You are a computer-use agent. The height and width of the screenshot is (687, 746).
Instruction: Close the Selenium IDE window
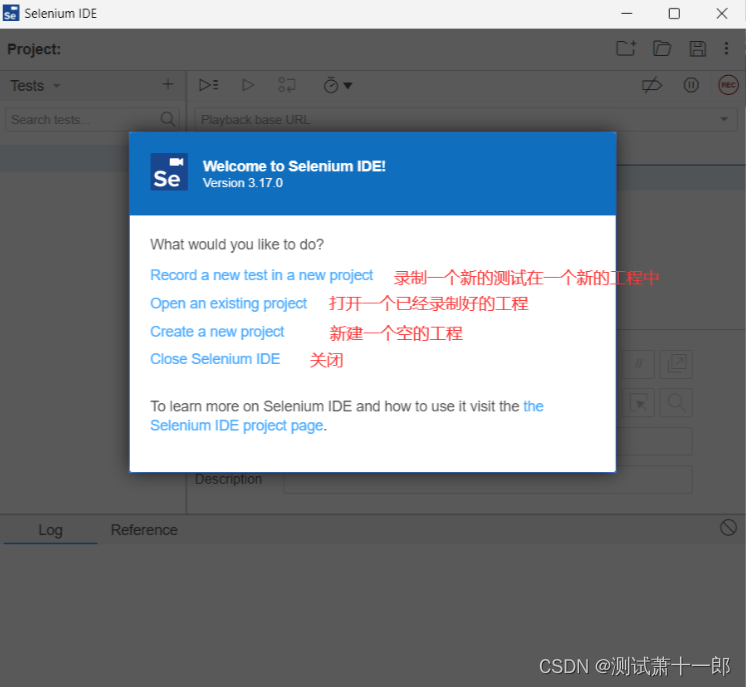(x=722, y=13)
